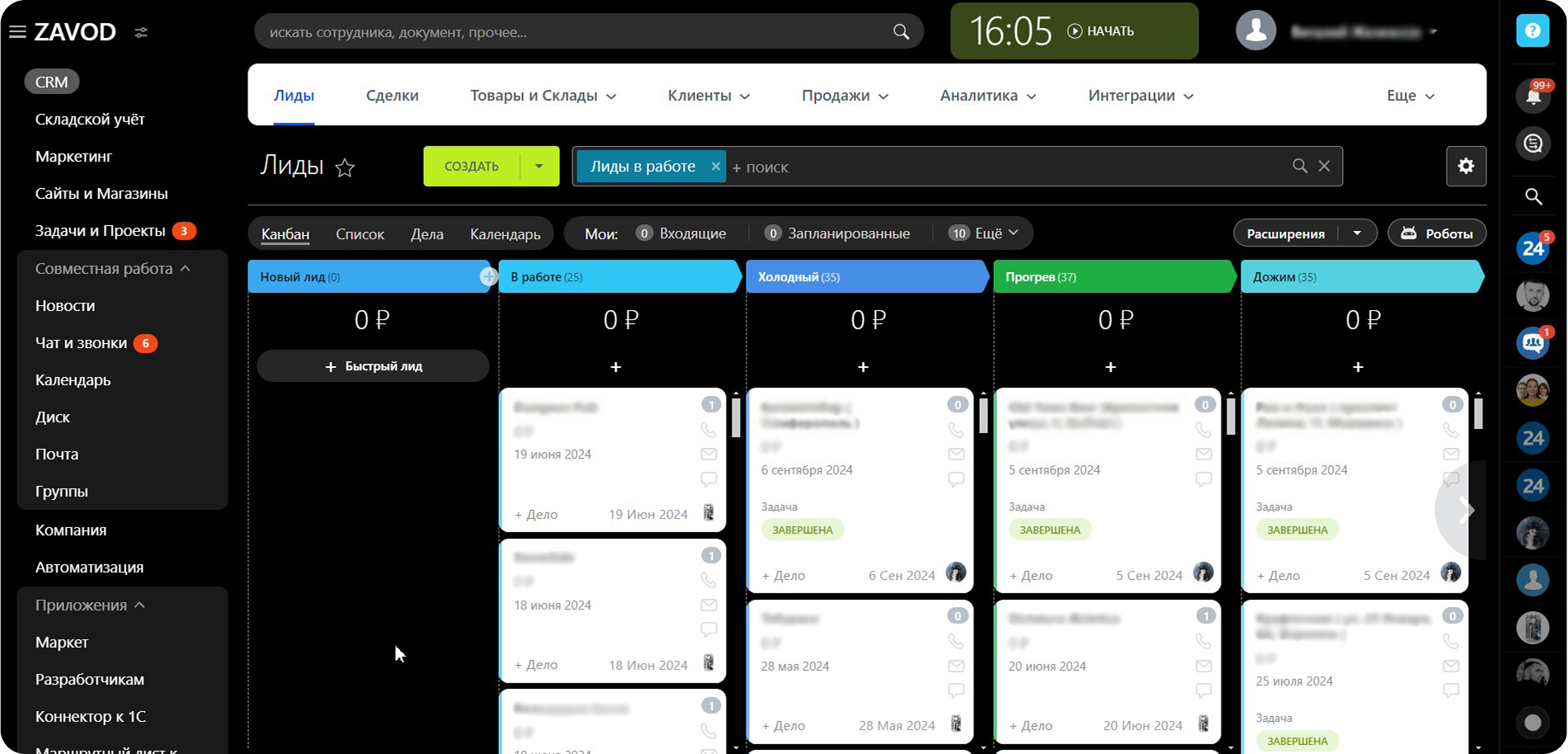Open the Аналитика dropdown menu
Screen dimensions: 1568x754
[987, 96]
